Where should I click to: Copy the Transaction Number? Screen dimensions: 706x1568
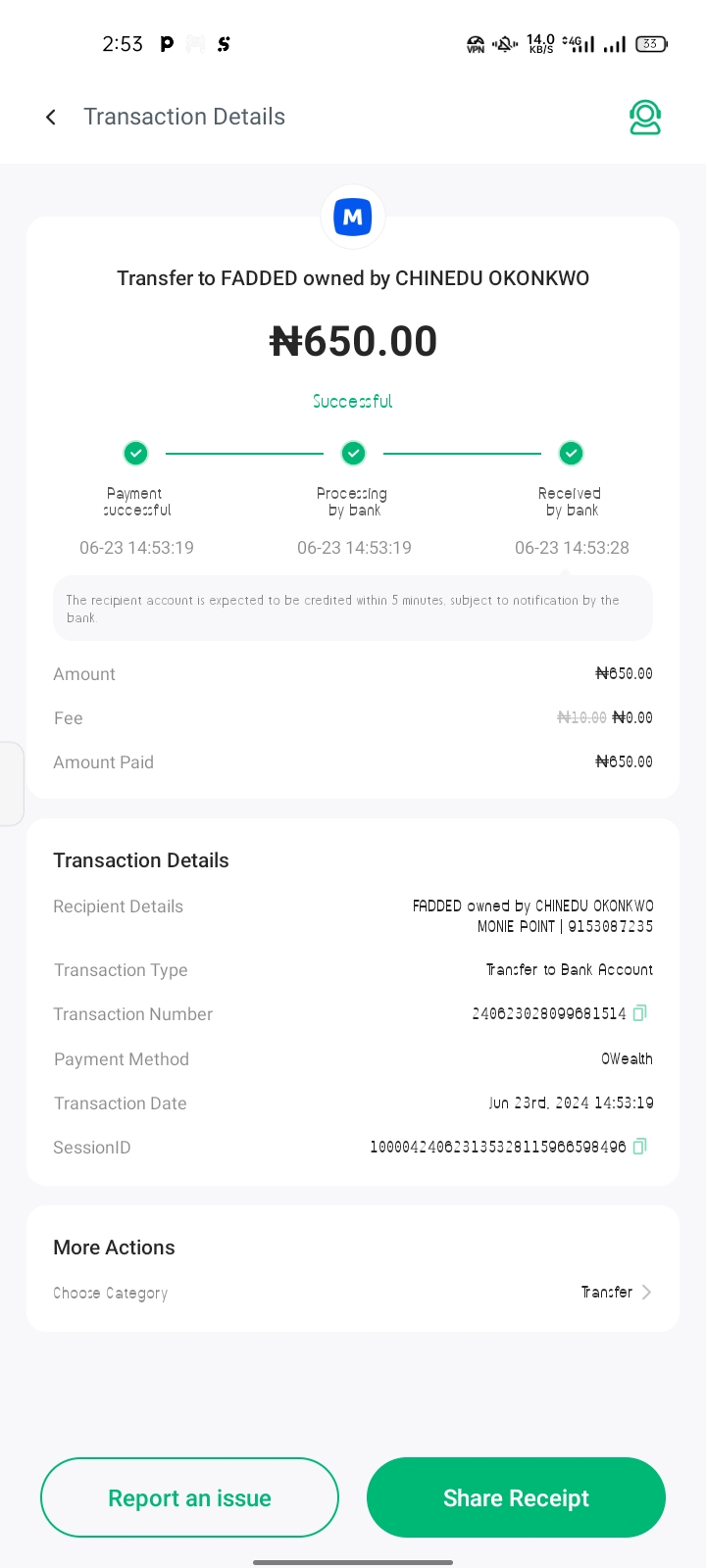coord(640,1013)
